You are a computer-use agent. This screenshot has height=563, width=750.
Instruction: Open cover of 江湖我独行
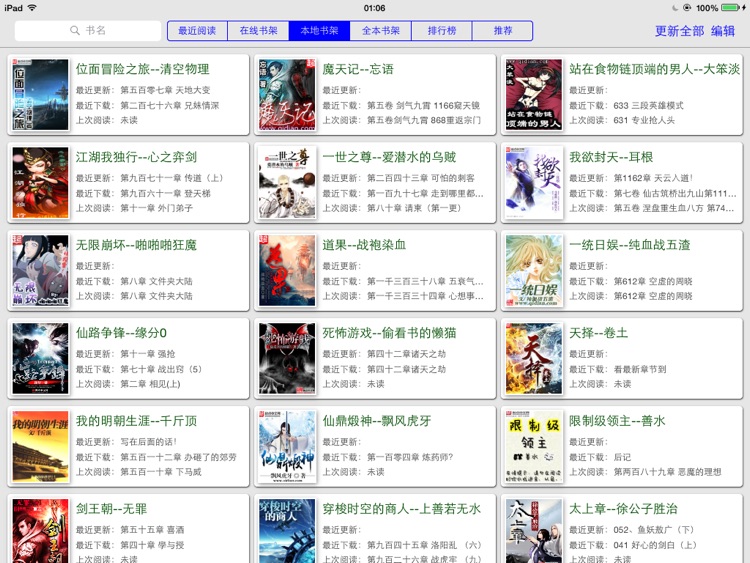point(40,183)
